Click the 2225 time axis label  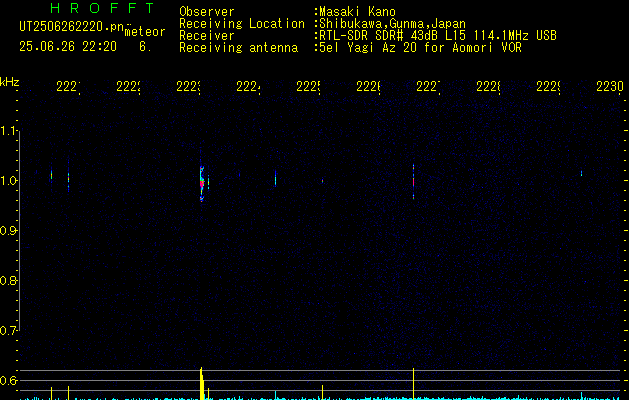tap(308, 86)
